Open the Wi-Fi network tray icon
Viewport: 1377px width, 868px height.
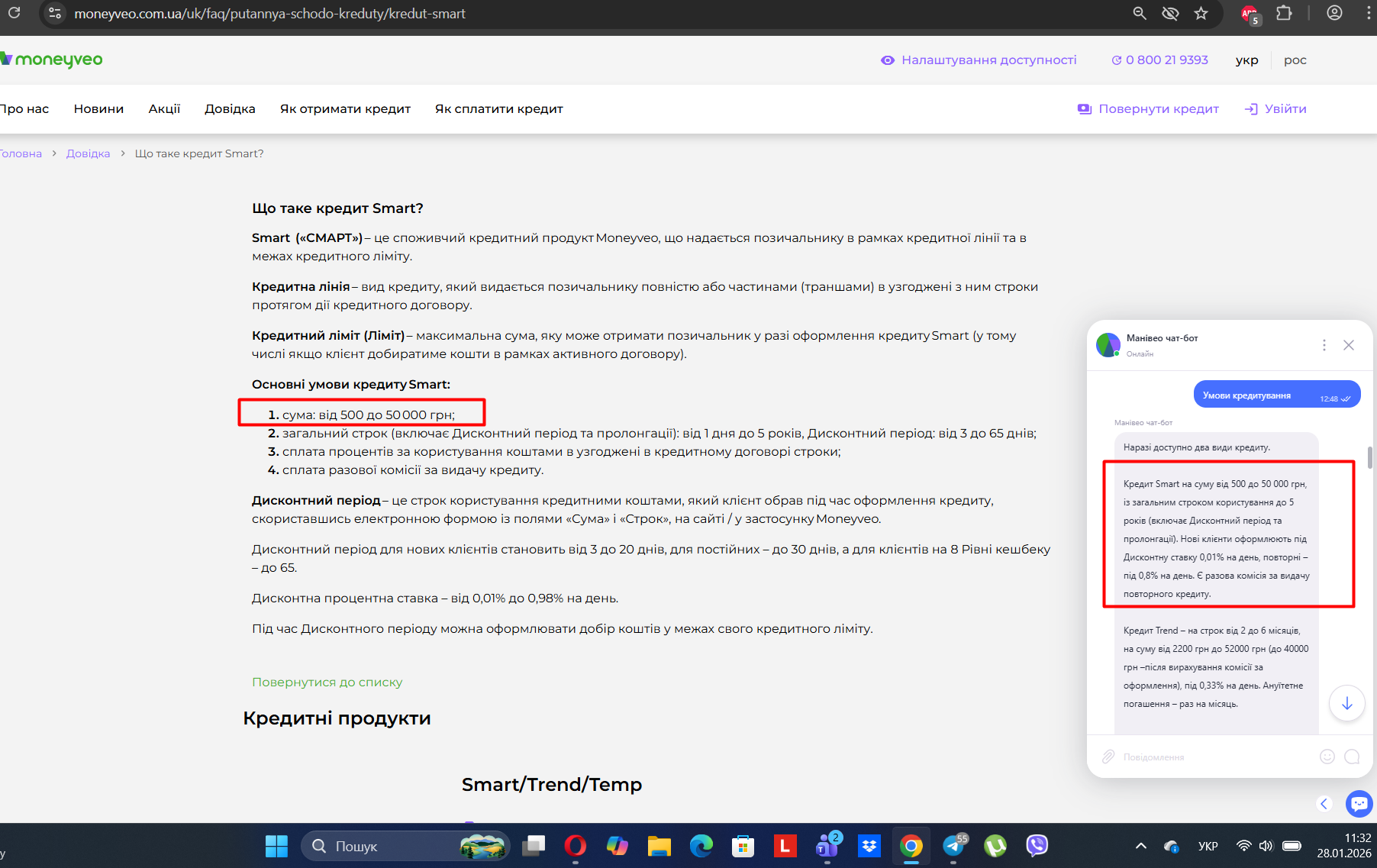(x=1244, y=846)
